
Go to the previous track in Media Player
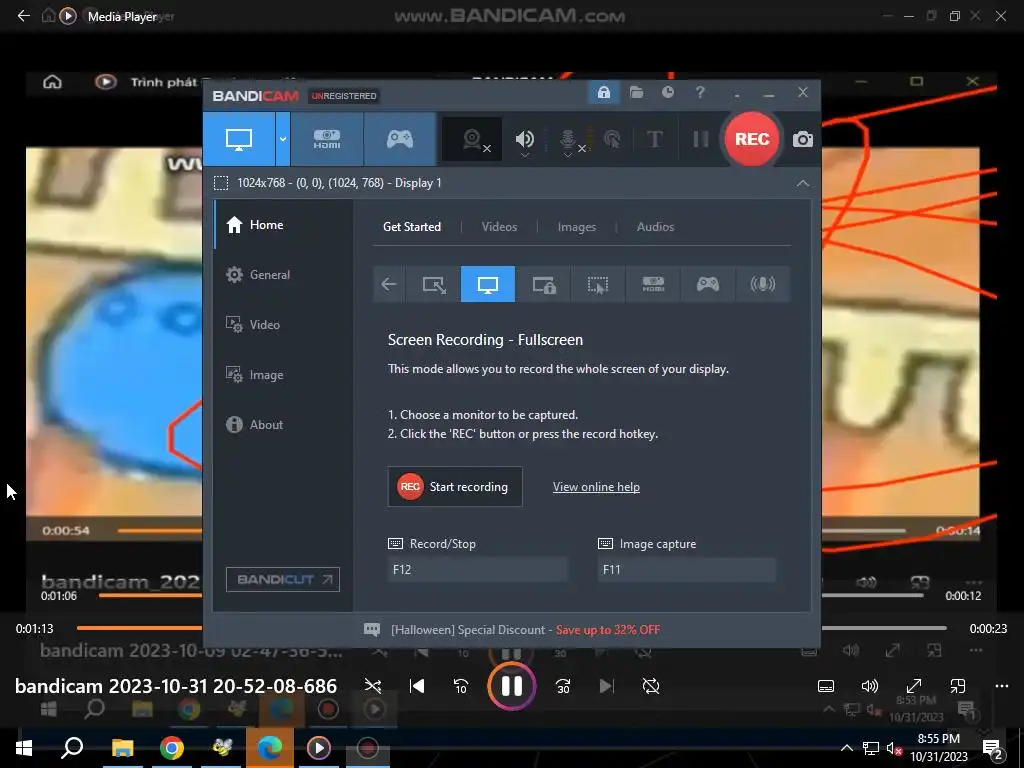(x=417, y=686)
